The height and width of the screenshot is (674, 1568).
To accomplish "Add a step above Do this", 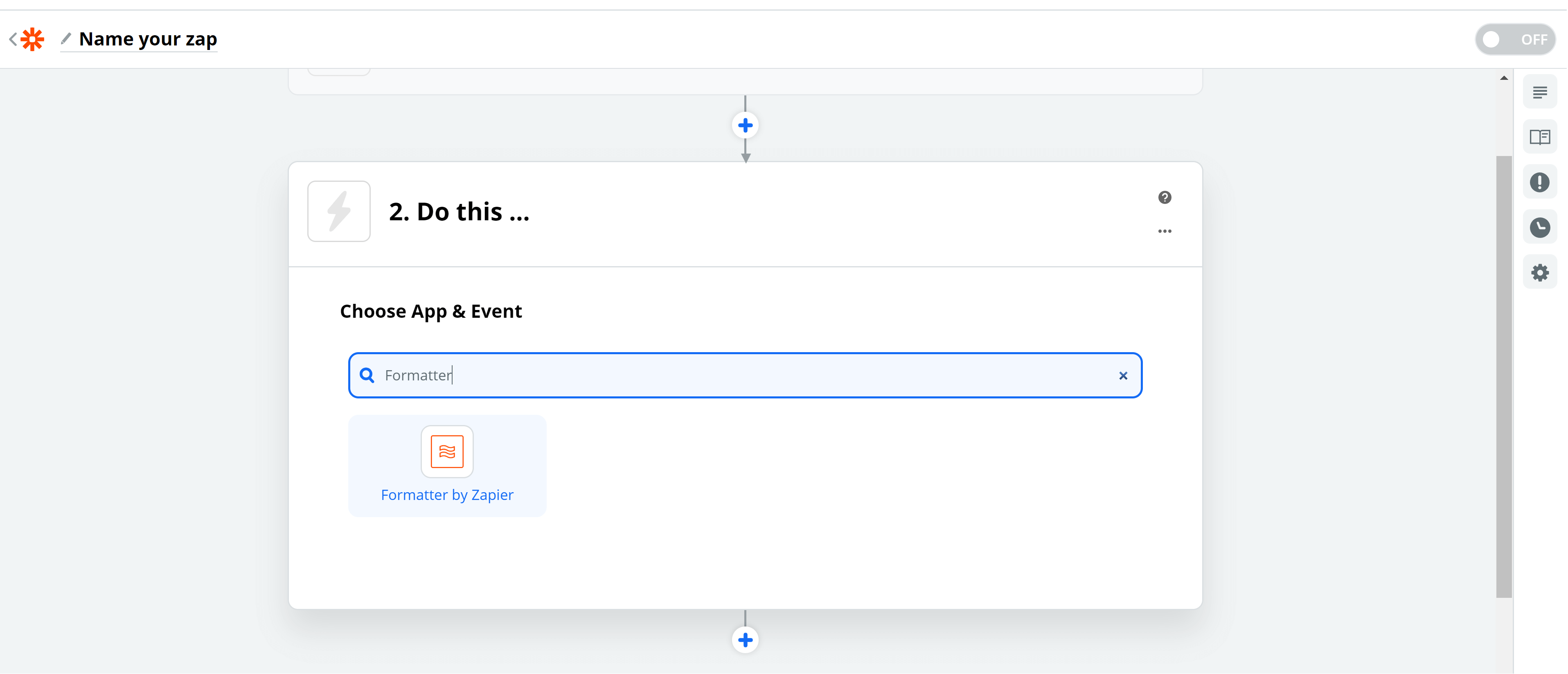I will 745,126.
